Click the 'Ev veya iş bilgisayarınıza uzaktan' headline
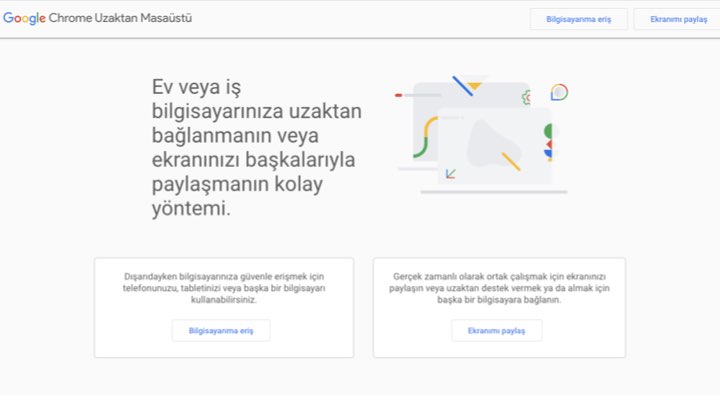Image resolution: width=720 pixels, height=400 pixels. tap(257, 147)
